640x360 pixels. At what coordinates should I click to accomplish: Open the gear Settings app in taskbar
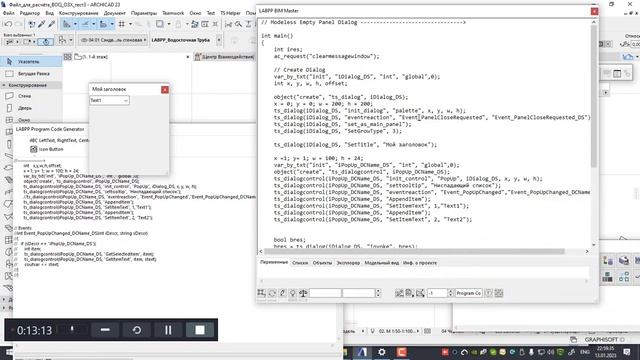pos(382,352)
